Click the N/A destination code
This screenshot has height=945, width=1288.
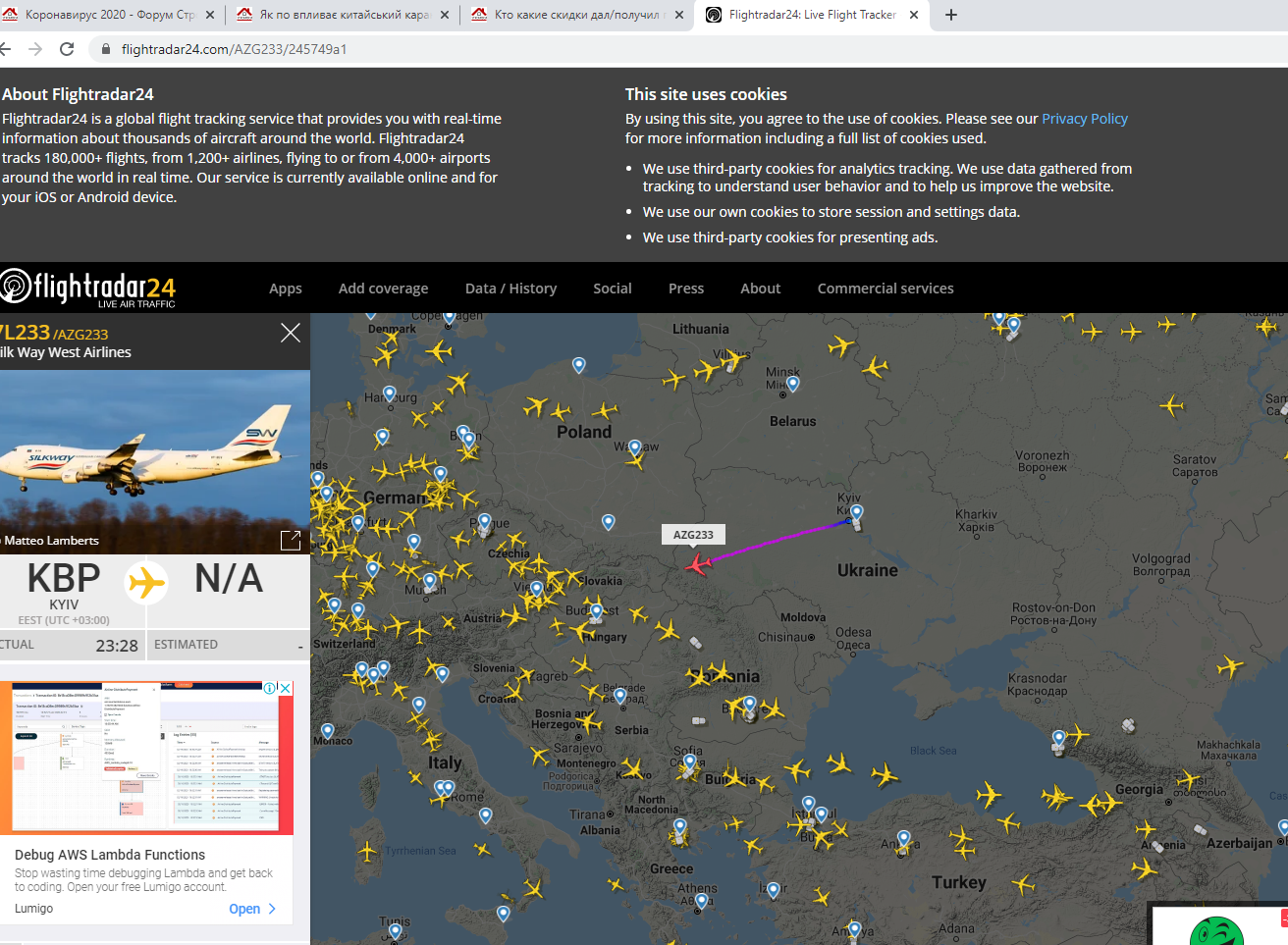coord(229,578)
